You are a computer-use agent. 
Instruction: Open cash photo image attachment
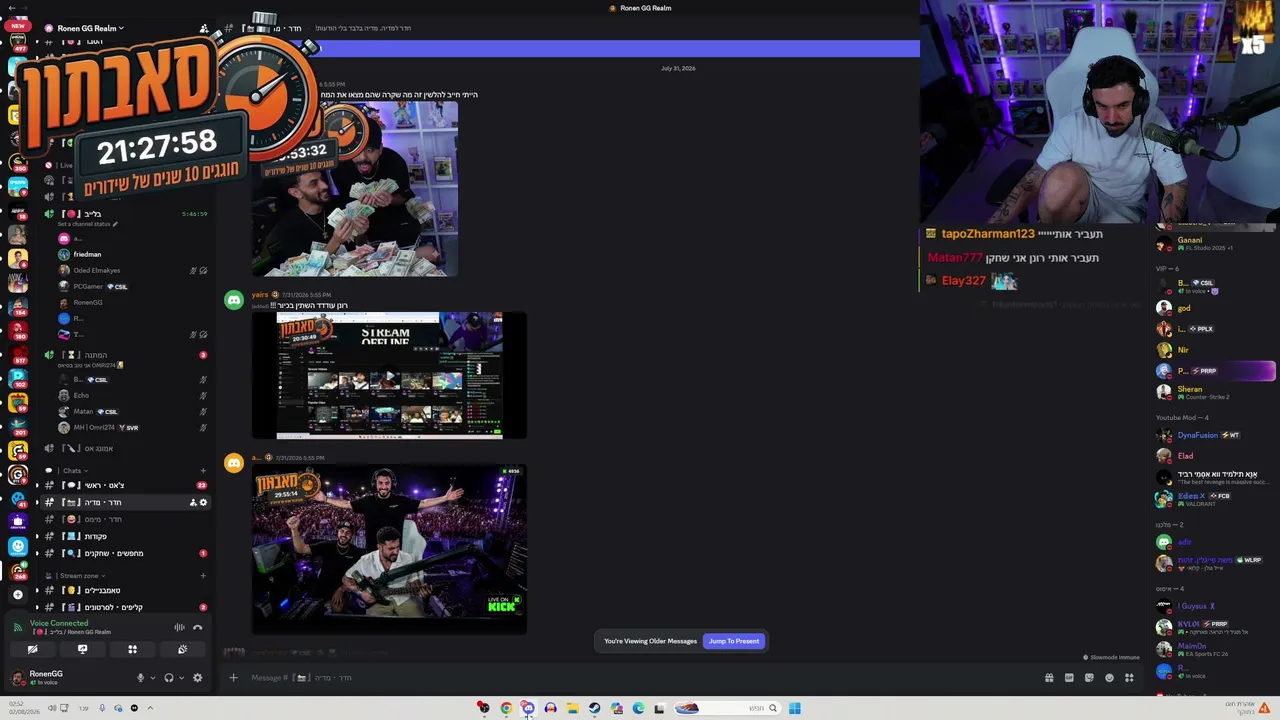[x=355, y=188]
